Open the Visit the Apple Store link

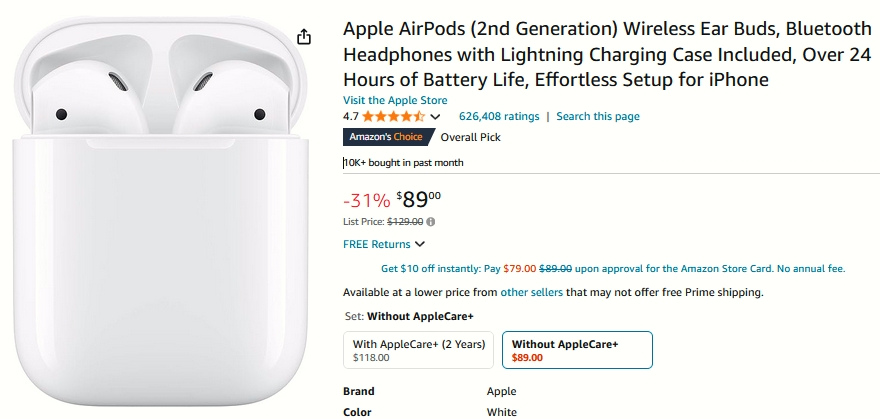pos(395,101)
